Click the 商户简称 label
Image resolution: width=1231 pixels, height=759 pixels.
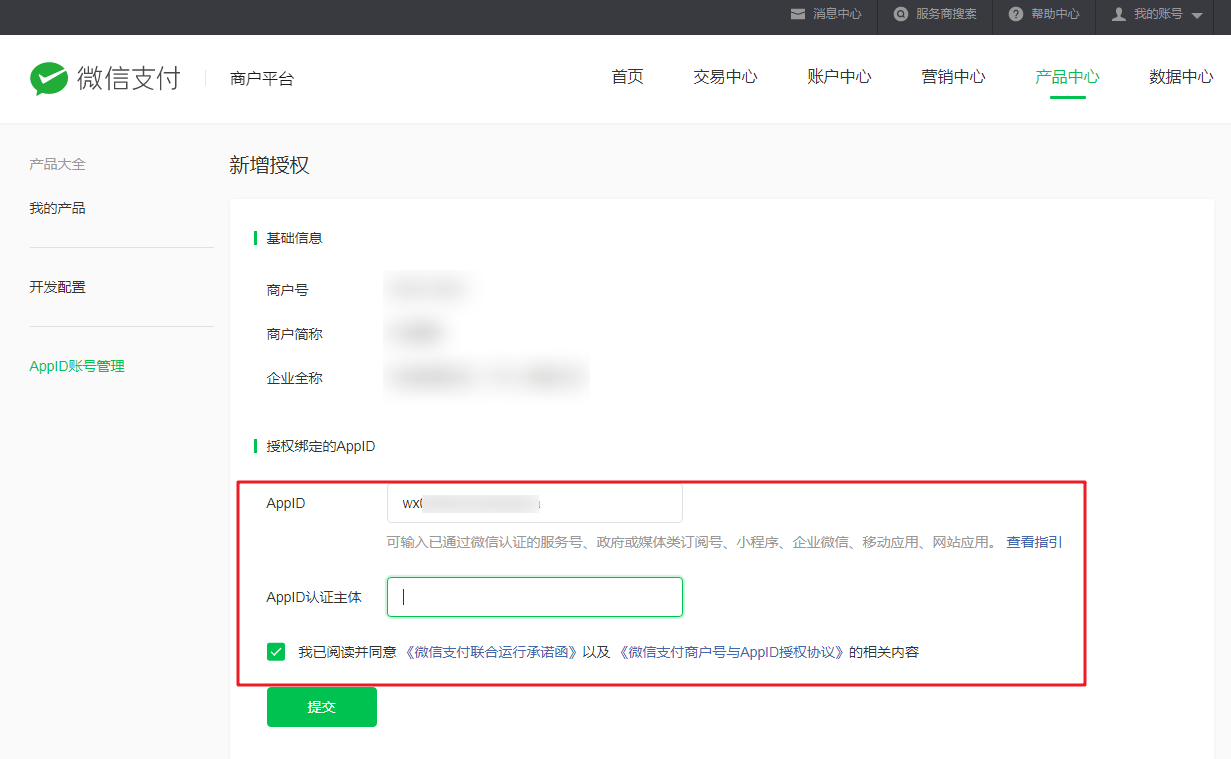(x=294, y=334)
